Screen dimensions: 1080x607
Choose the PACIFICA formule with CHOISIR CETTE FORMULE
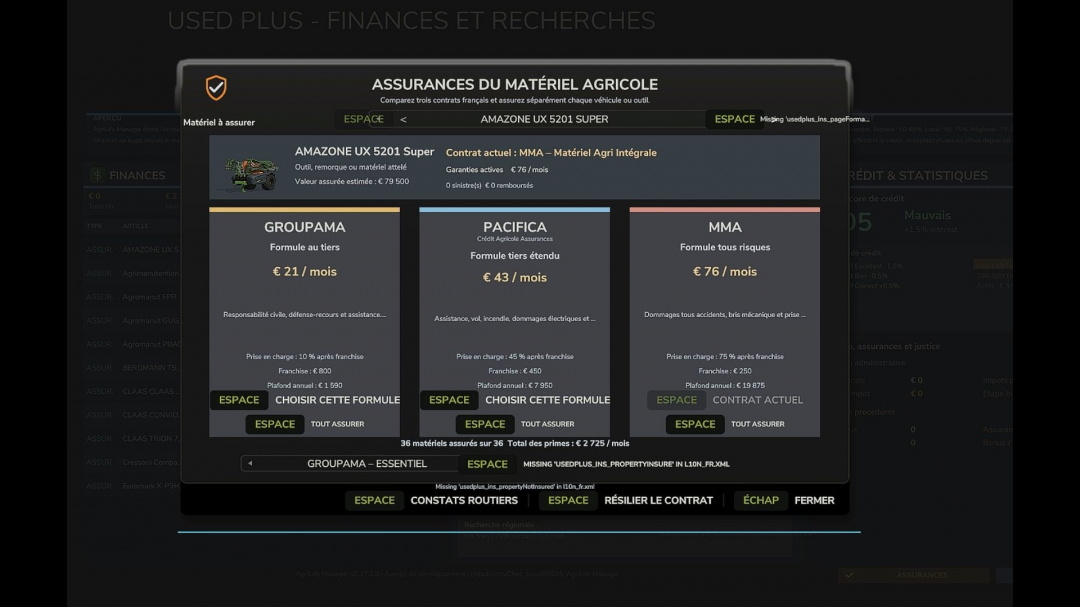[x=515, y=400]
